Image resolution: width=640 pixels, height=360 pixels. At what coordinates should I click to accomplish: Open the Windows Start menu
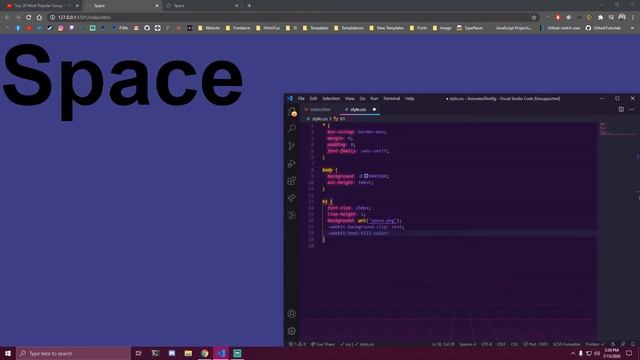[x=8, y=353]
